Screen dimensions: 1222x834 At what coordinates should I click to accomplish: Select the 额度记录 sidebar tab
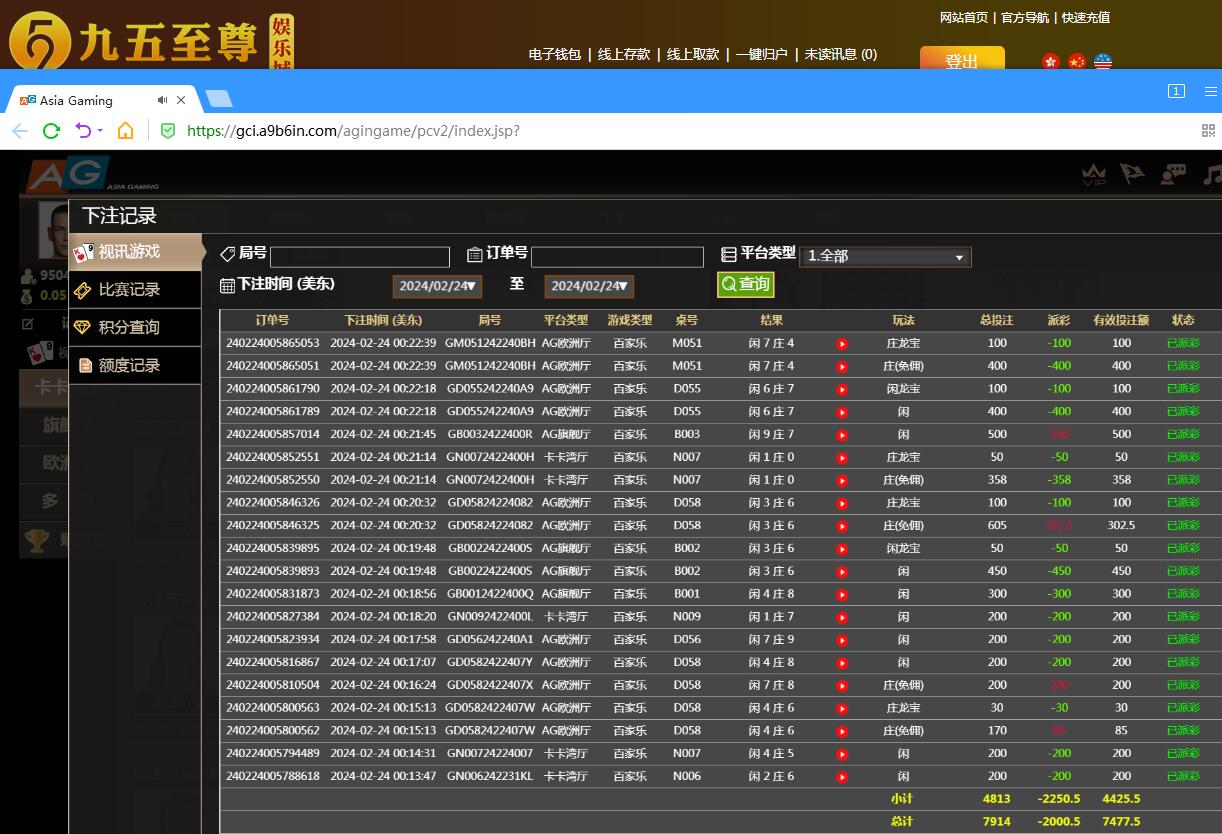tap(129, 366)
